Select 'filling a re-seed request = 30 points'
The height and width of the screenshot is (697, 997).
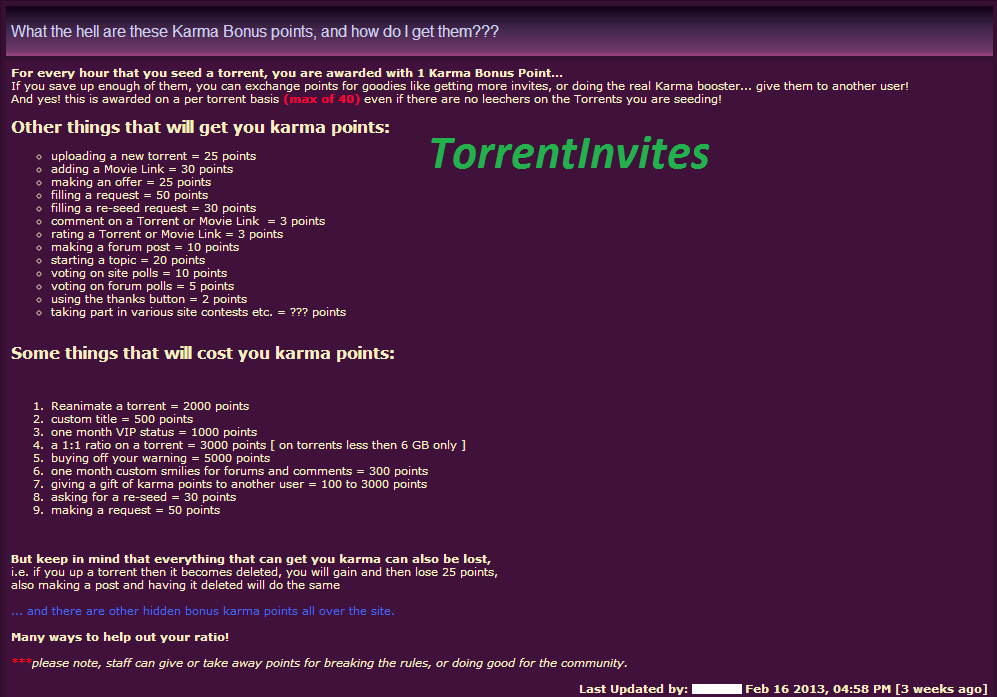(x=153, y=208)
